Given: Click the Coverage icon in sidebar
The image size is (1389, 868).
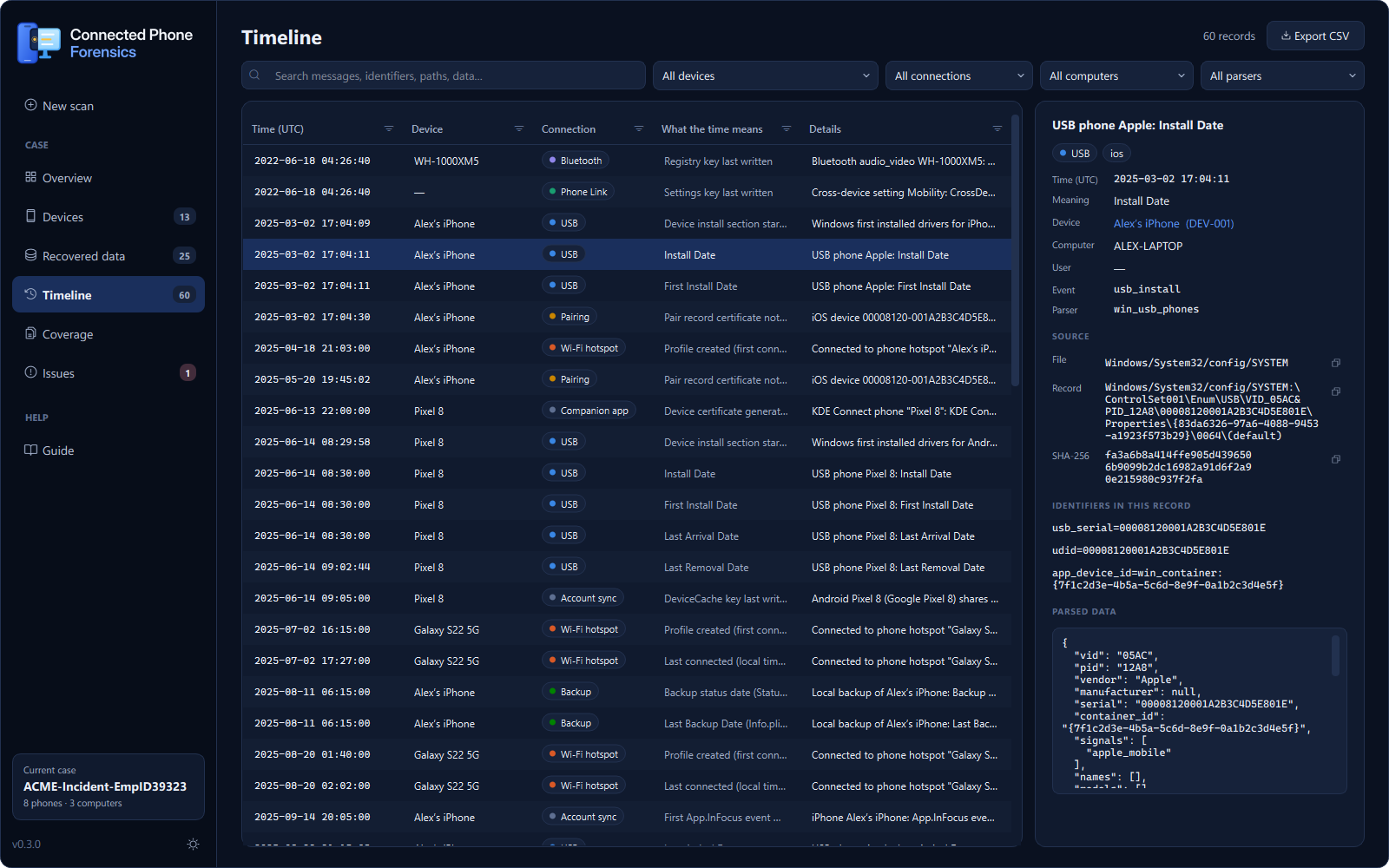Looking at the screenshot, I should [30, 333].
